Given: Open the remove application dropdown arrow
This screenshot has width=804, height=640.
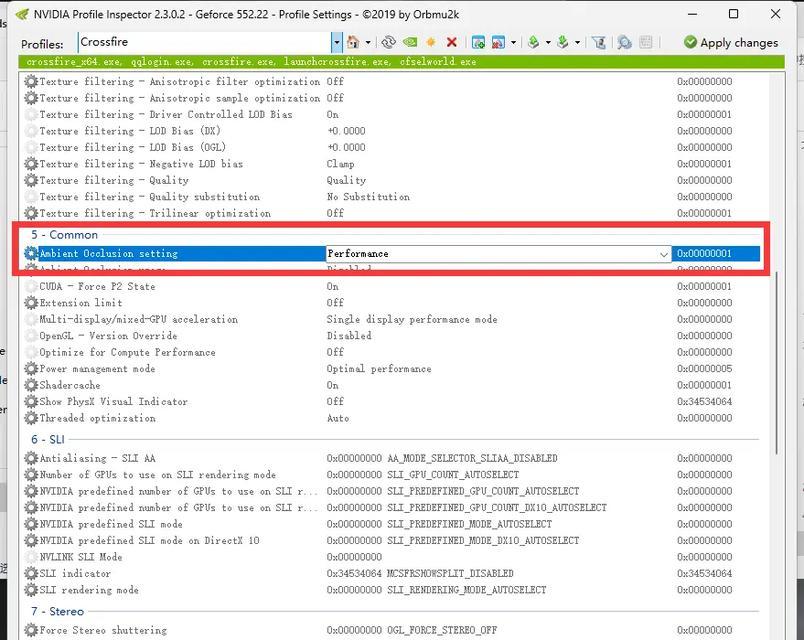Looking at the screenshot, I should point(513,42).
